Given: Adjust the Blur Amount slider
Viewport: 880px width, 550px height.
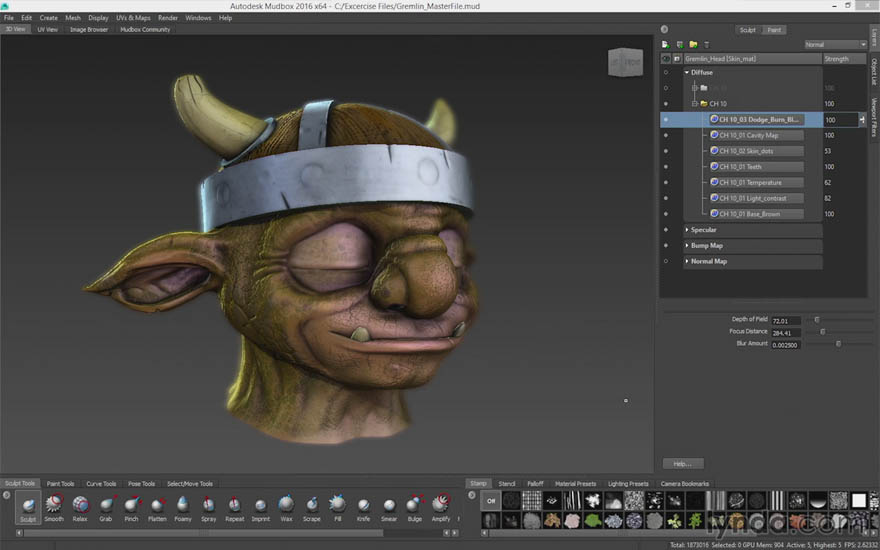Looking at the screenshot, I should [x=840, y=344].
